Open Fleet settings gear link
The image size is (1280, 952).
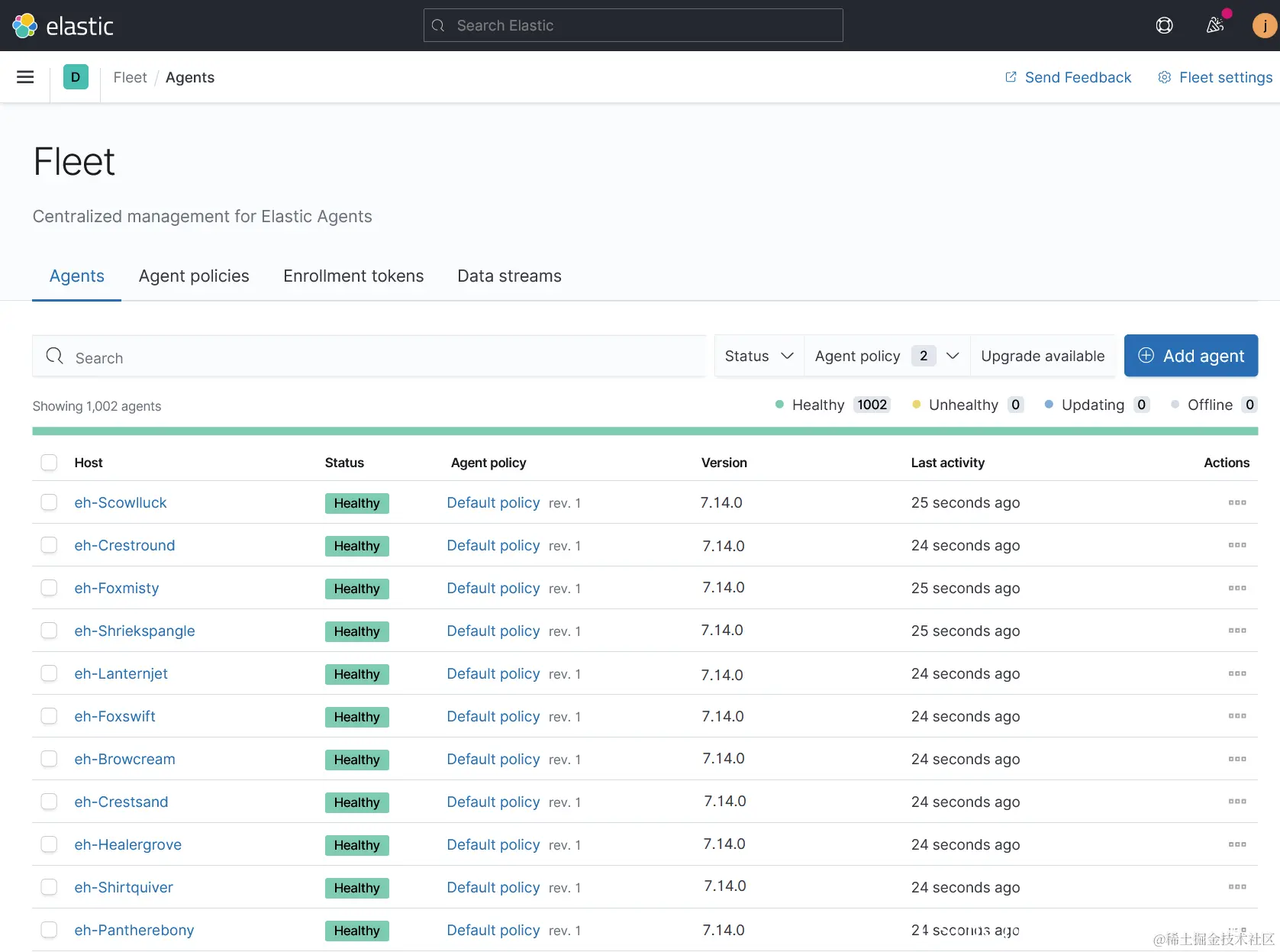pyautogui.click(x=1215, y=77)
